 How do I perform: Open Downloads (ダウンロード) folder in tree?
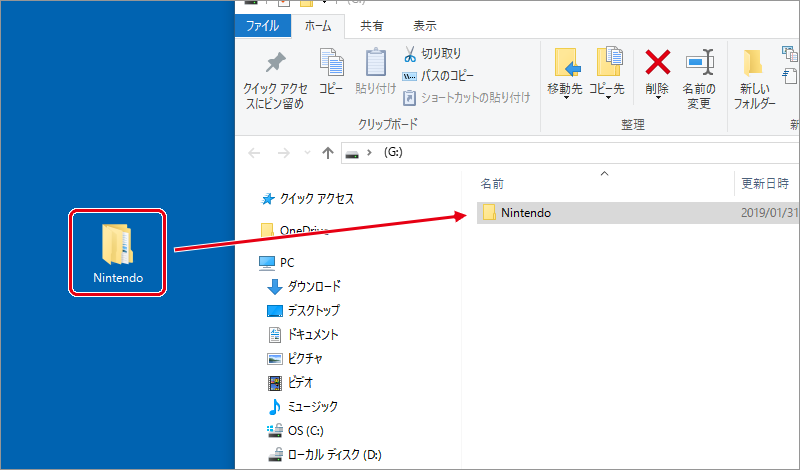tap(304, 287)
